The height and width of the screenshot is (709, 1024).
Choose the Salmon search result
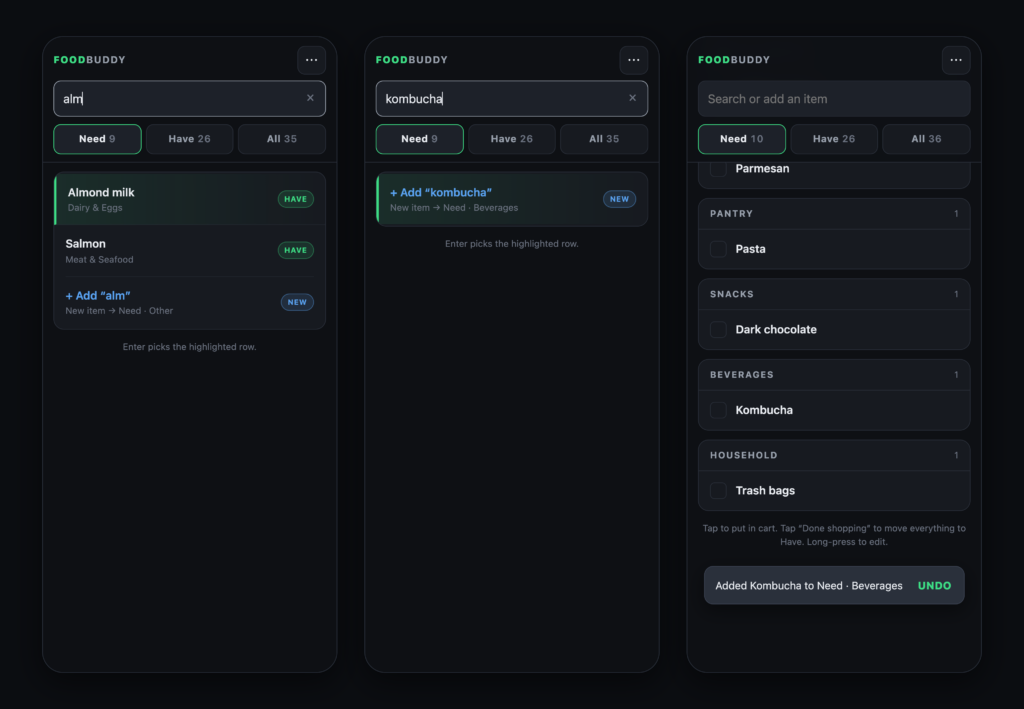click(x=189, y=251)
